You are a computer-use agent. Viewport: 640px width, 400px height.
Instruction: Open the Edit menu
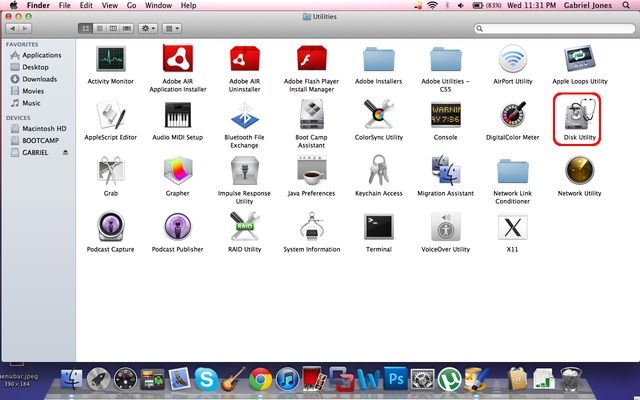[86, 5]
